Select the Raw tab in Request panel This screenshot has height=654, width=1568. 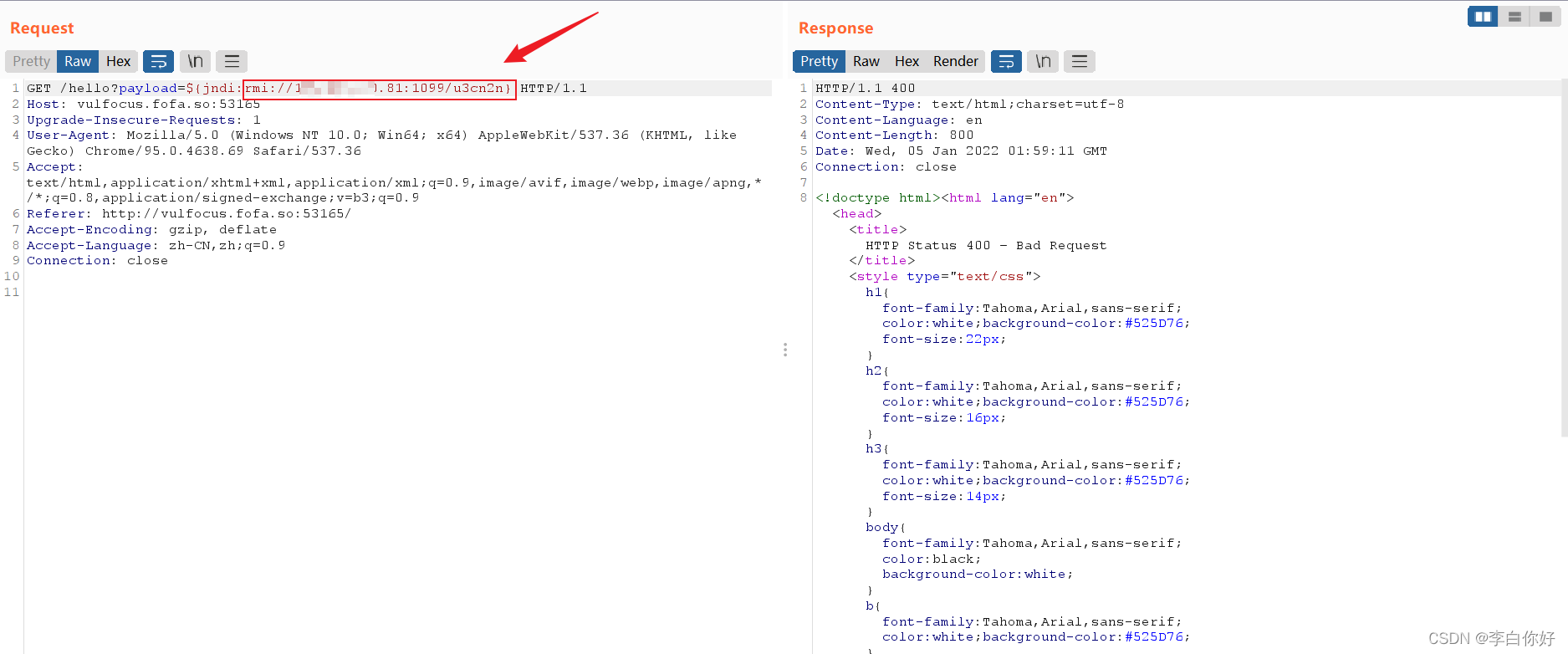pyautogui.click(x=78, y=61)
